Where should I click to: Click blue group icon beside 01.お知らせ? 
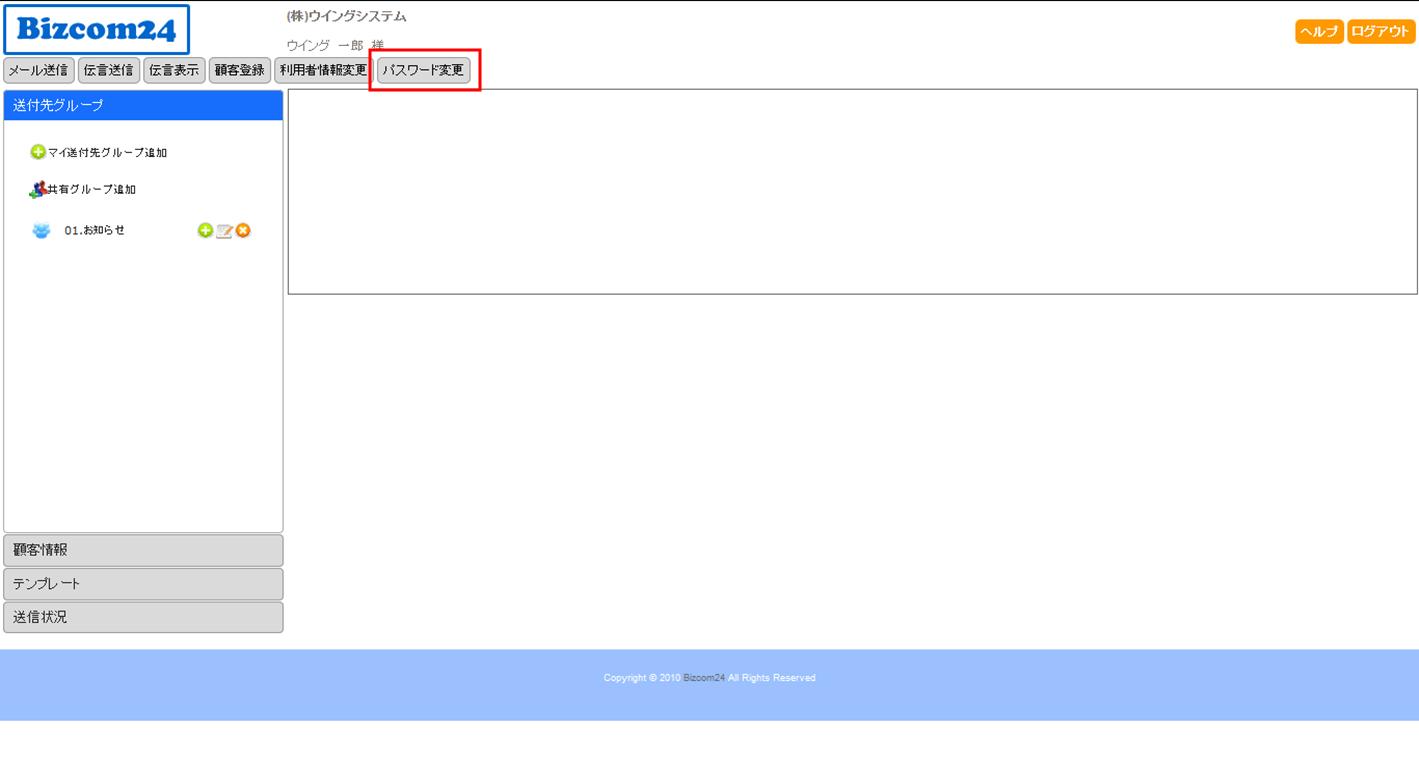41,231
